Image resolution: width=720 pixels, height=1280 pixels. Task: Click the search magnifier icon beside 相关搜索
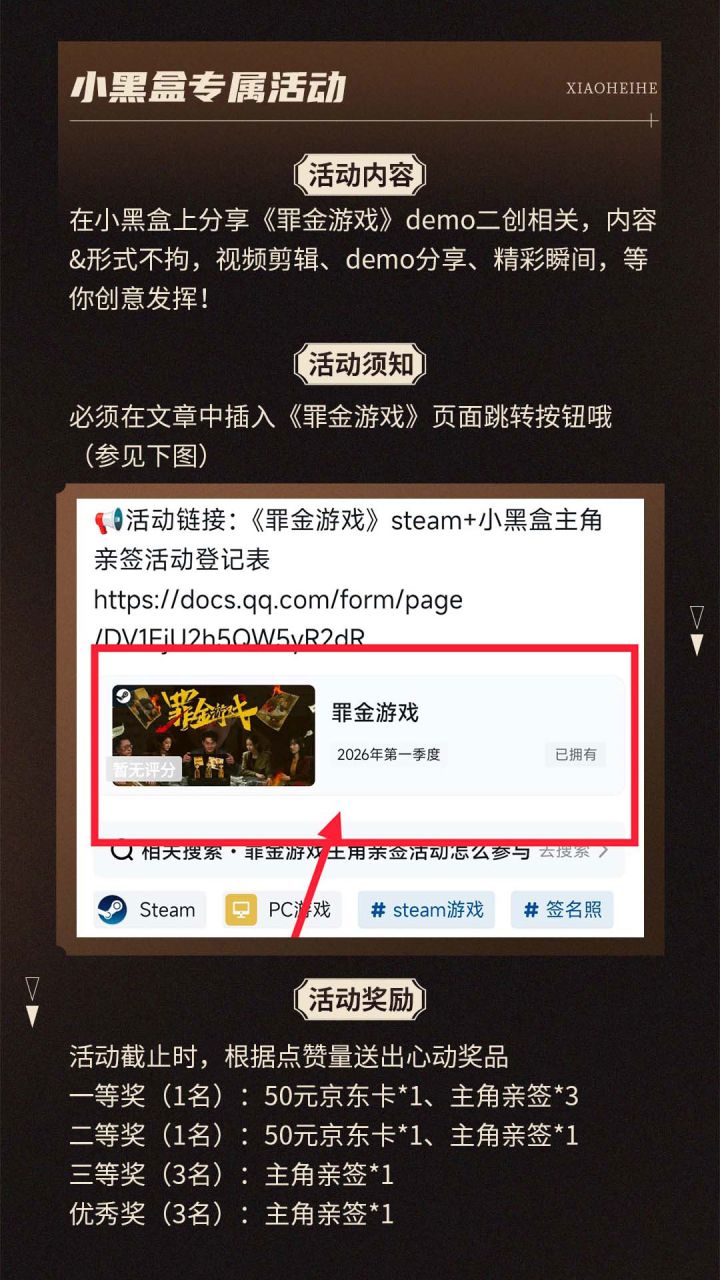(x=121, y=851)
